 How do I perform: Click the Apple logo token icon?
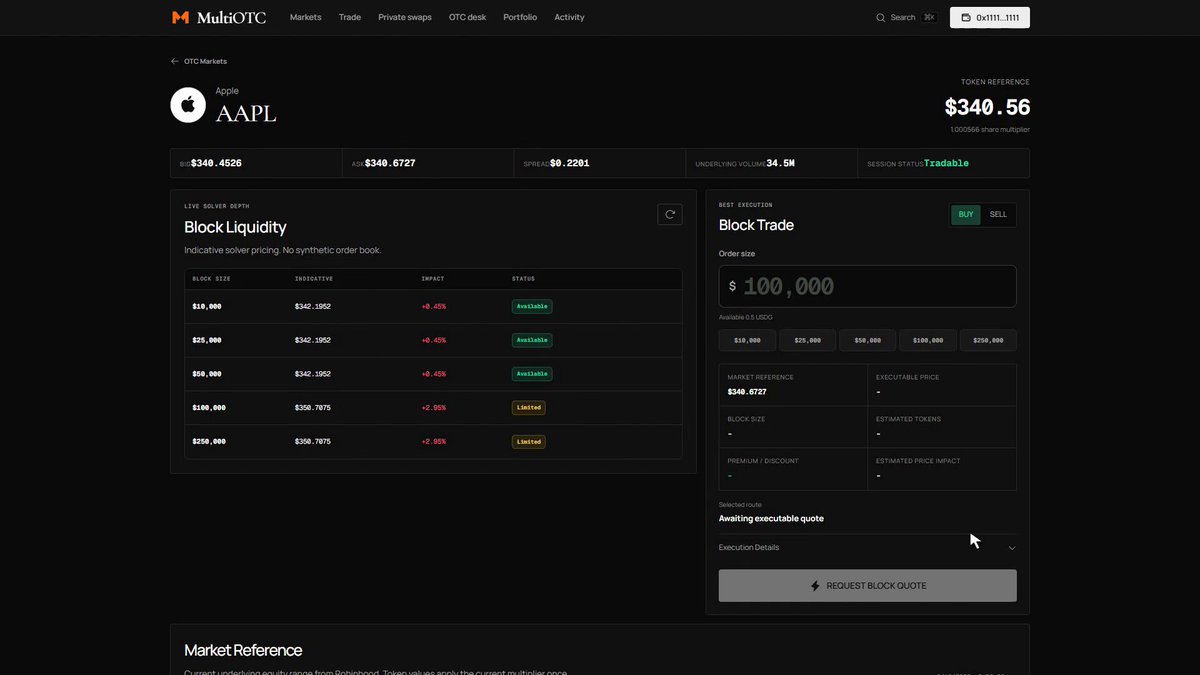188,105
